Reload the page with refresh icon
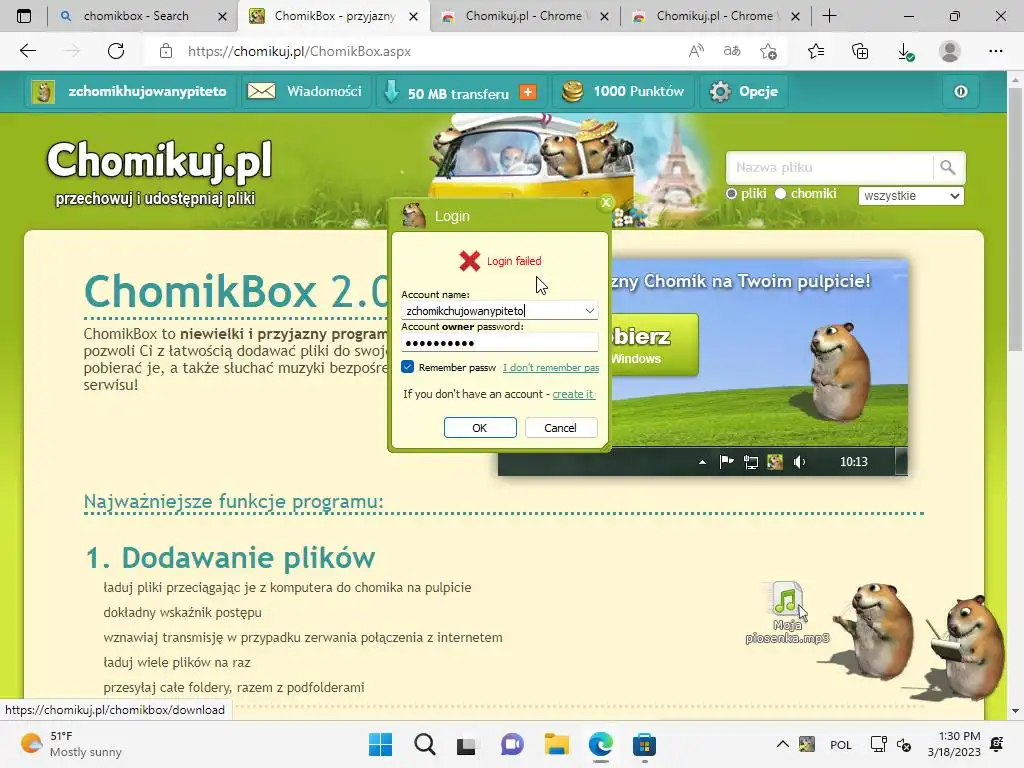The height and width of the screenshot is (768, 1024). tap(116, 51)
